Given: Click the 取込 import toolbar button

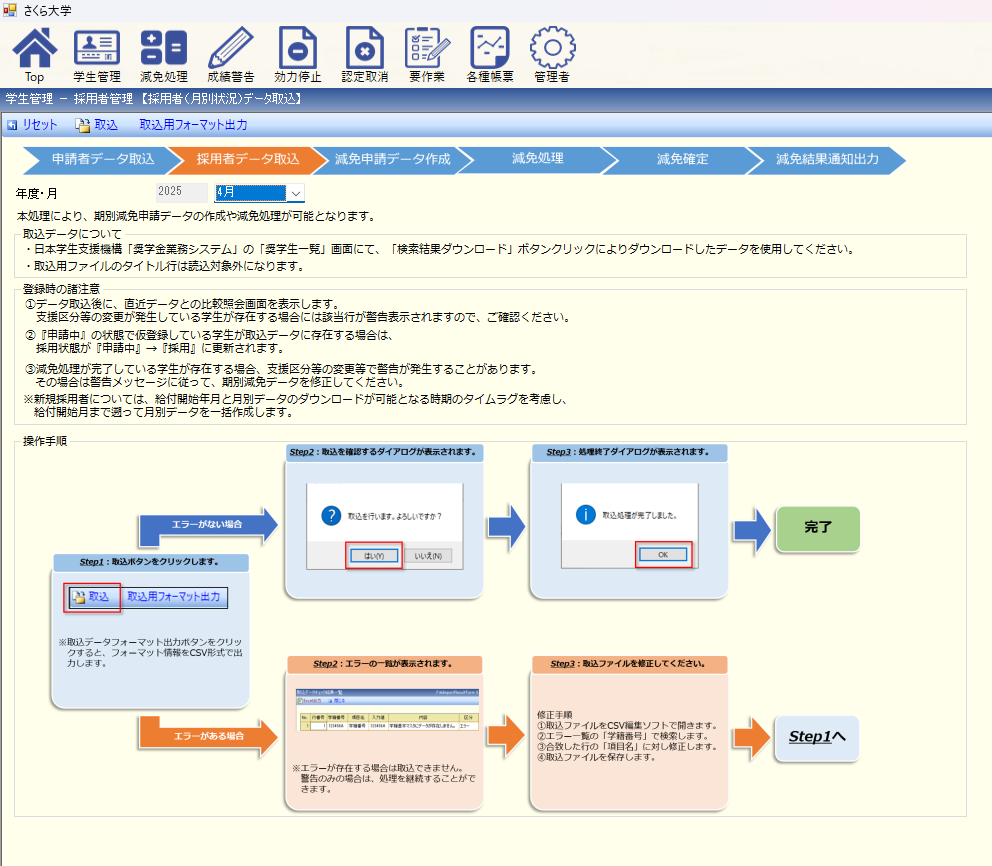Looking at the screenshot, I should (x=97, y=125).
